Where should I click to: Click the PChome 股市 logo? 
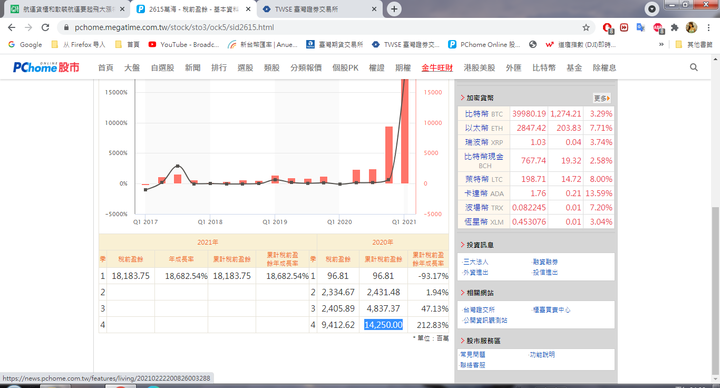pos(46,67)
